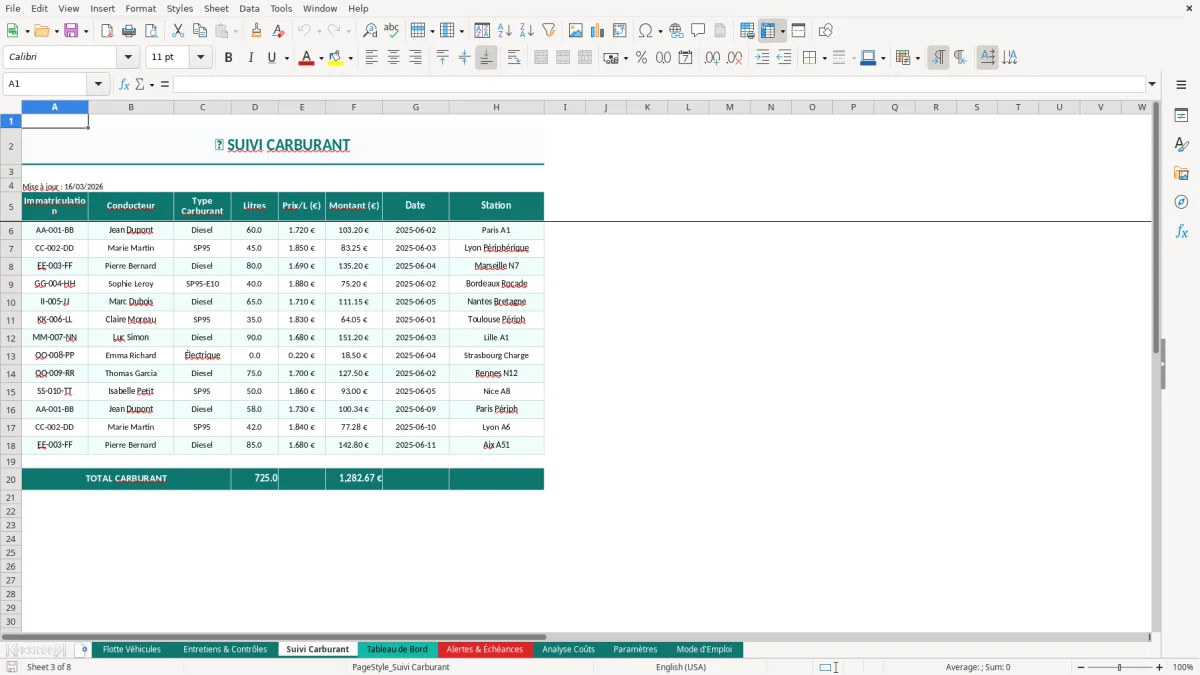Open the font color dropdown arrow

coord(321,58)
